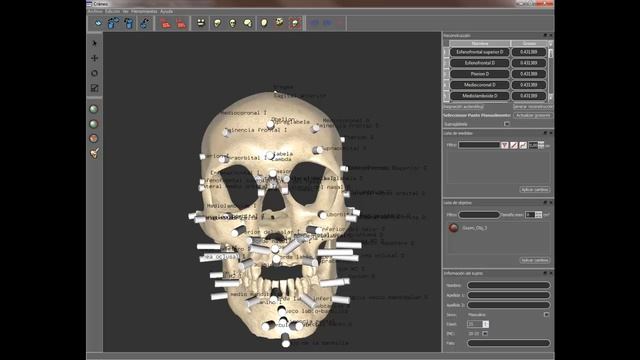Screen dimensions: 640x360
Task: Click the blue tool icon before red icons
Action: pos(144,23)
